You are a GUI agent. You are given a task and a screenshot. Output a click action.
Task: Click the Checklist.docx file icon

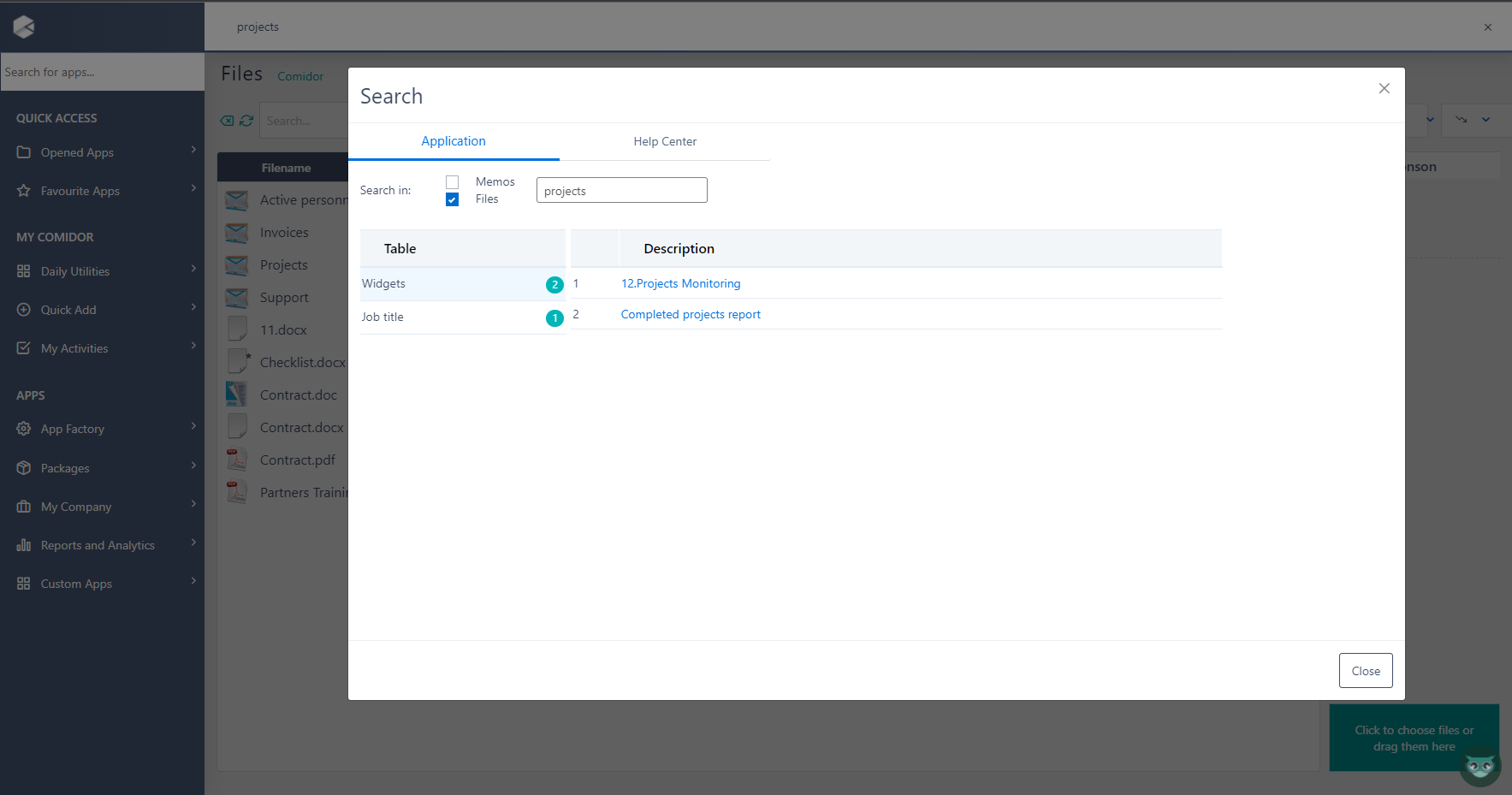(239, 362)
